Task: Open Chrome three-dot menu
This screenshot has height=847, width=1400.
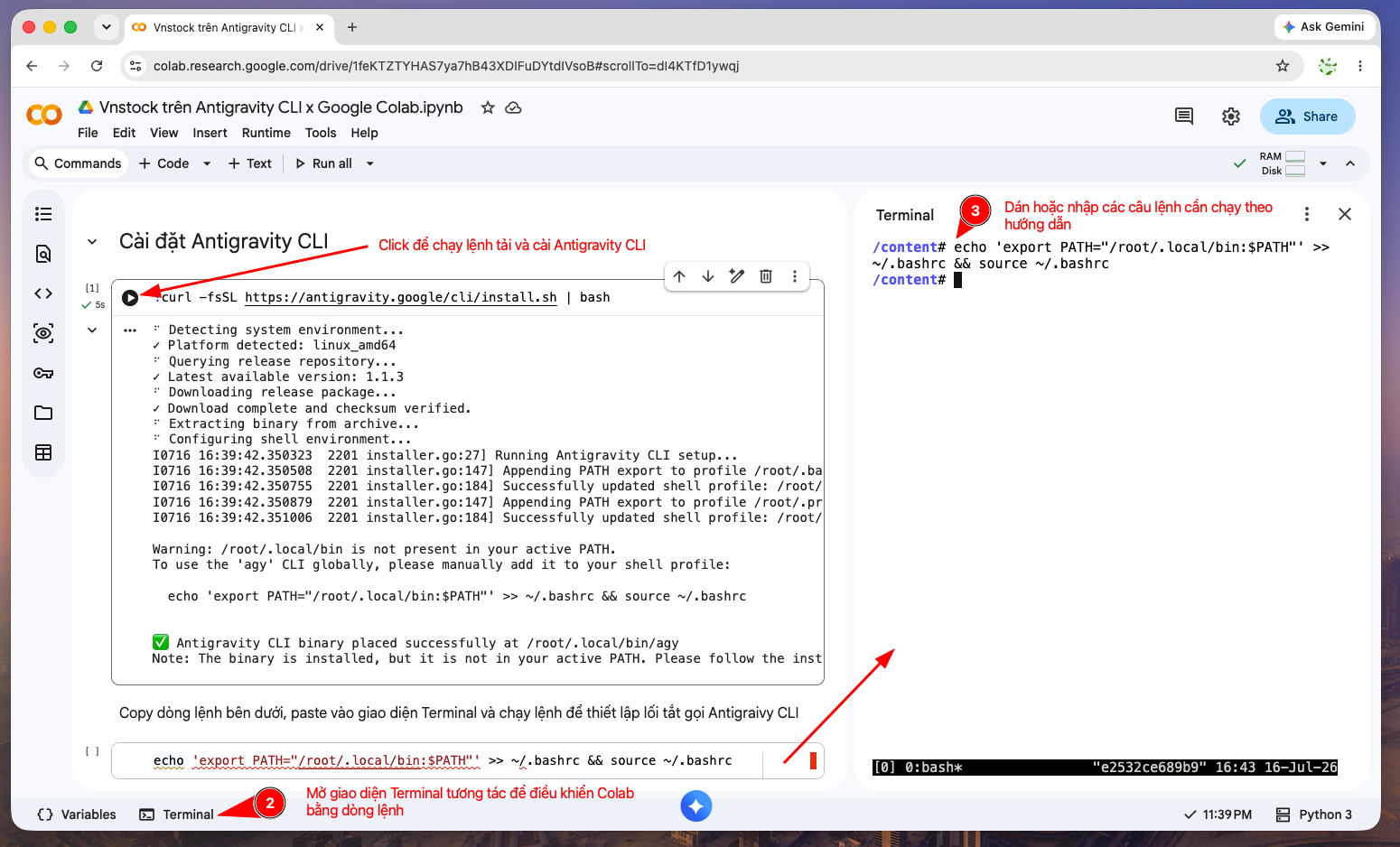Action: pyautogui.click(x=1360, y=66)
